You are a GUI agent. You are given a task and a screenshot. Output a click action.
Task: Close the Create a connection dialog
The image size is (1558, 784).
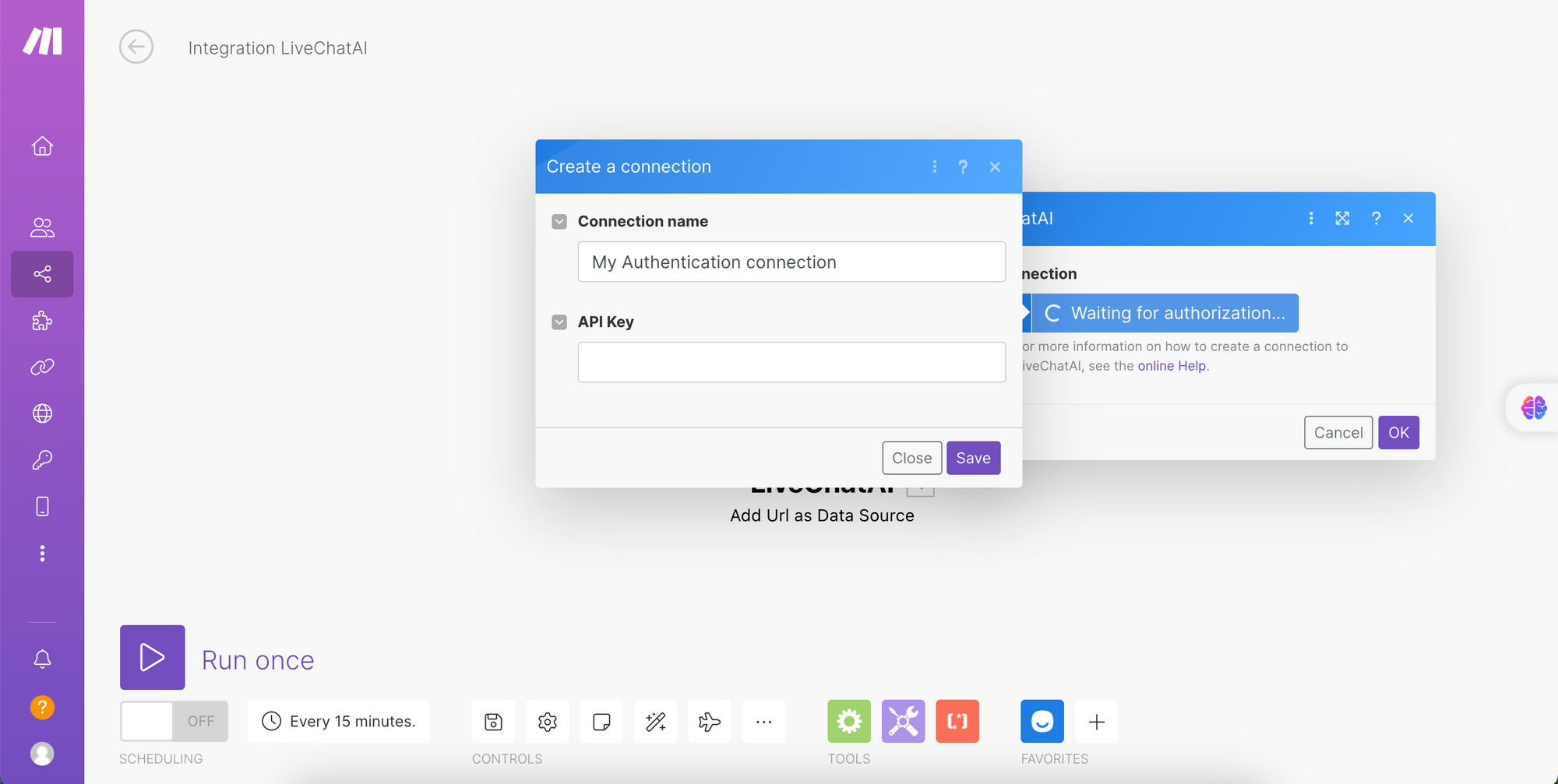click(995, 167)
